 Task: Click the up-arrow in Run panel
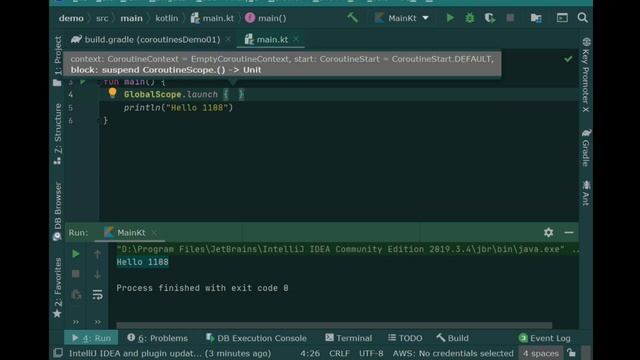97,254
